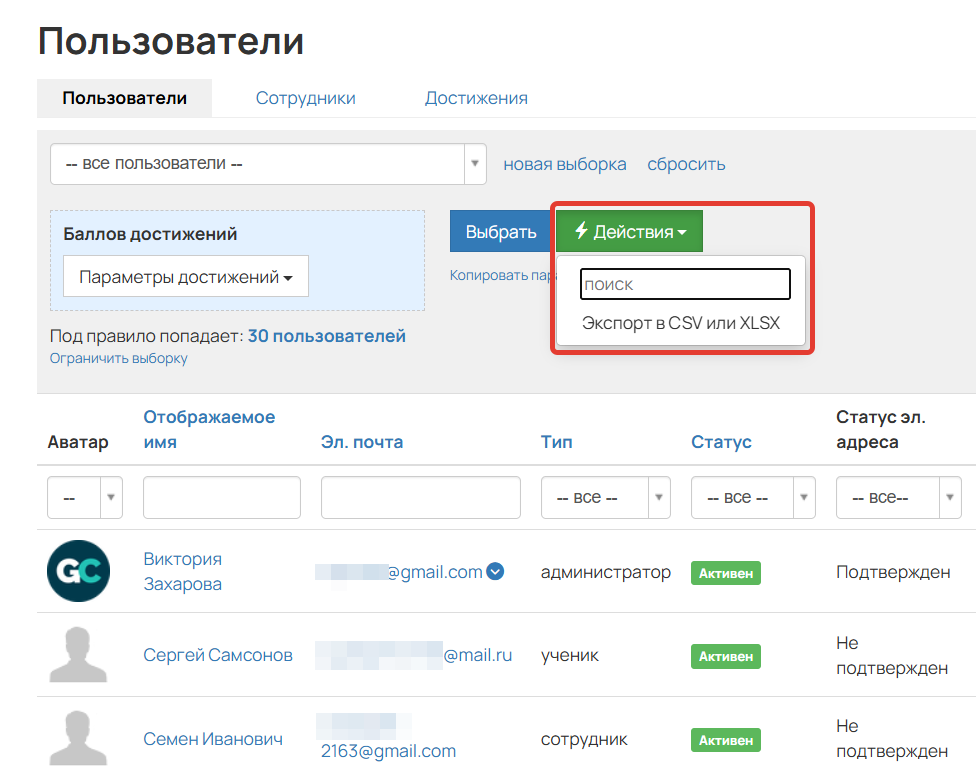Click the blue chevron next to the gmail address
Image resolution: width=976 pixels, height=776 pixels.
tap(494, 571)
